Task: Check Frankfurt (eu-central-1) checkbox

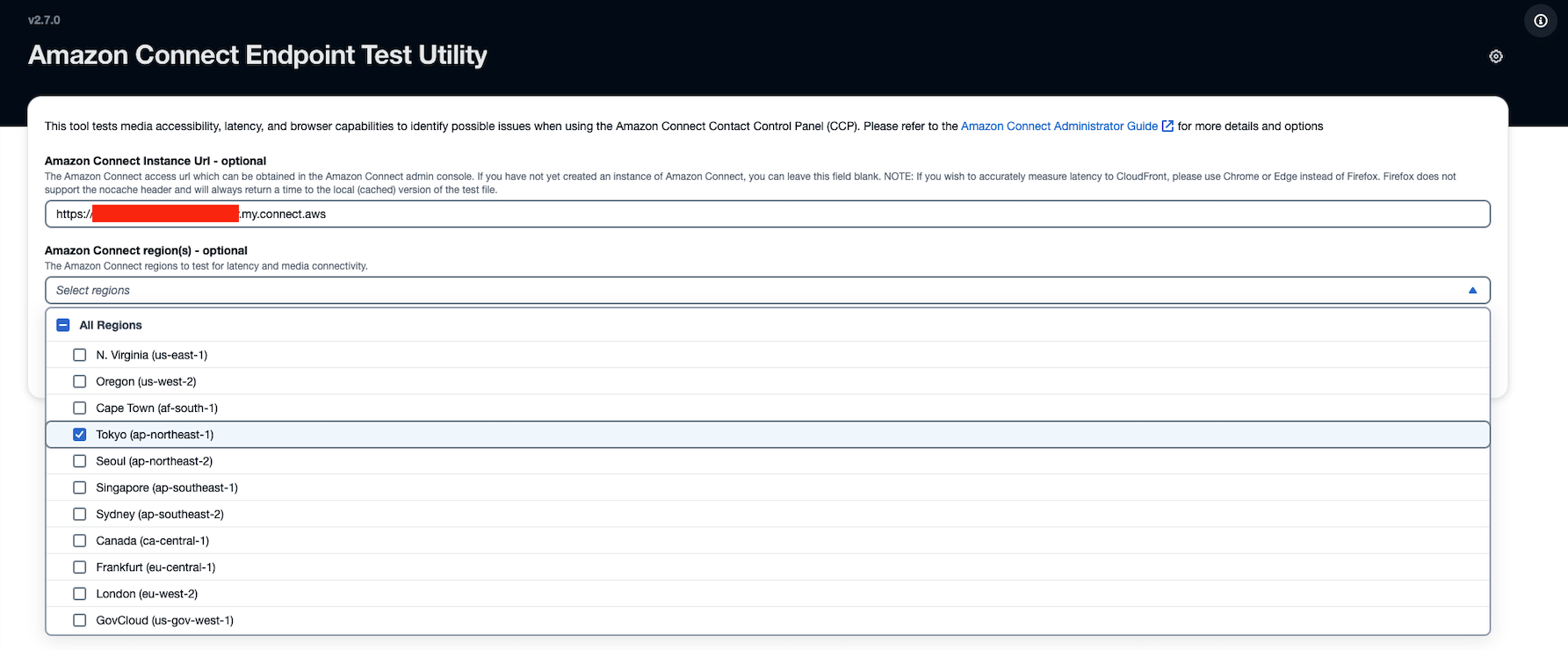Action: tap(80, 567)
